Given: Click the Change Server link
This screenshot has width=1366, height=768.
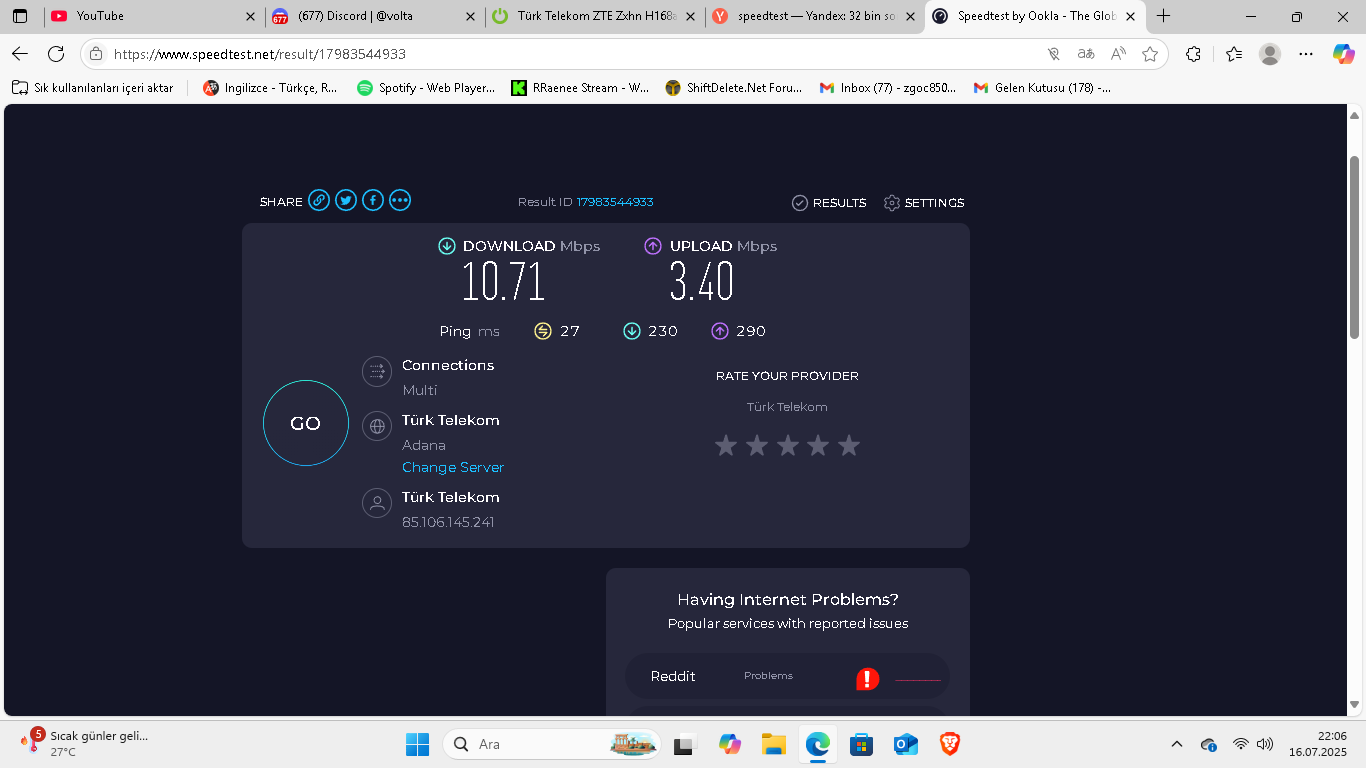Looking at the screenshot, I should coord(453,467).
